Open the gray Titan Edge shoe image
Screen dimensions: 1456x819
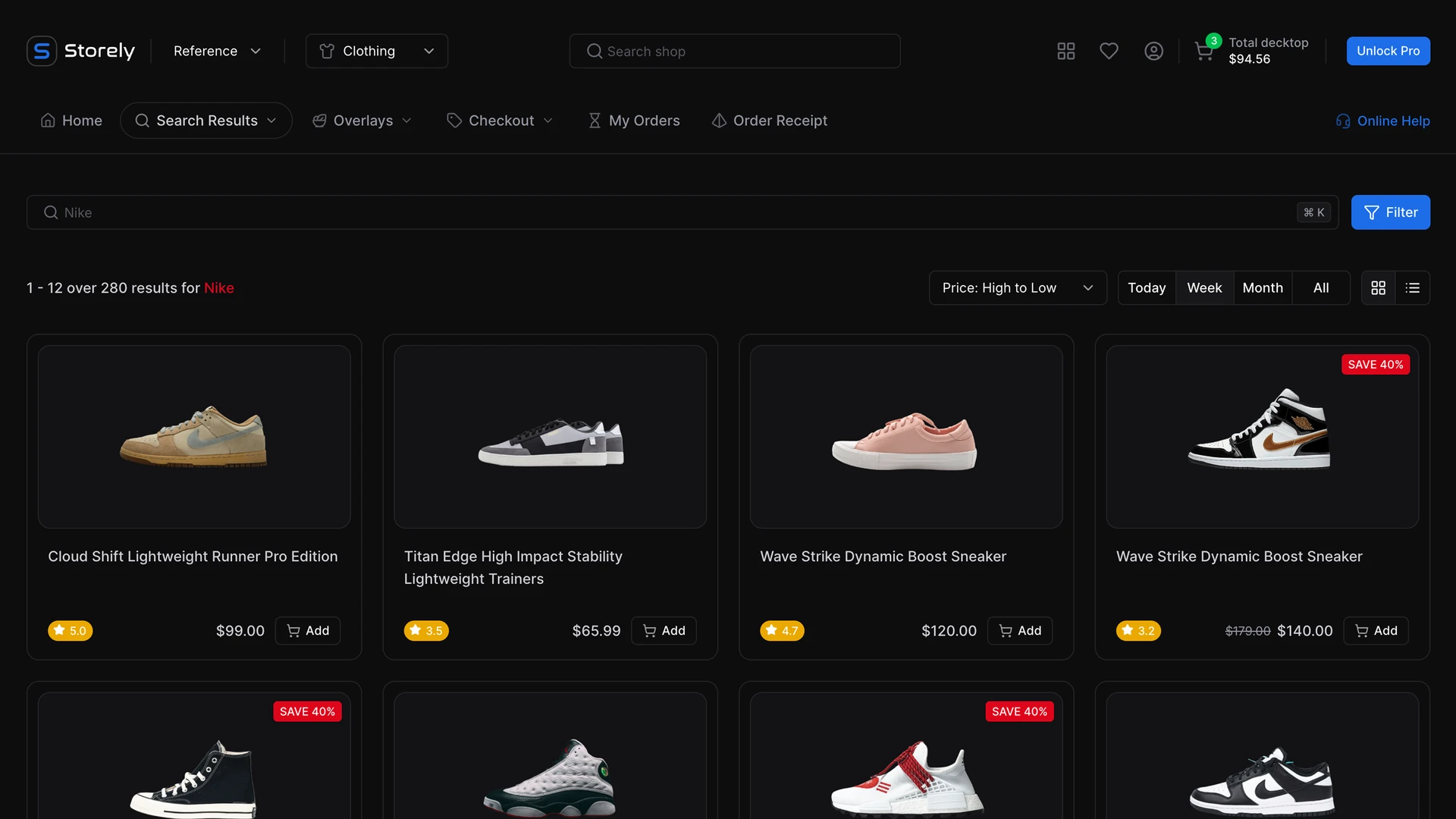click(x=551, y=437)
